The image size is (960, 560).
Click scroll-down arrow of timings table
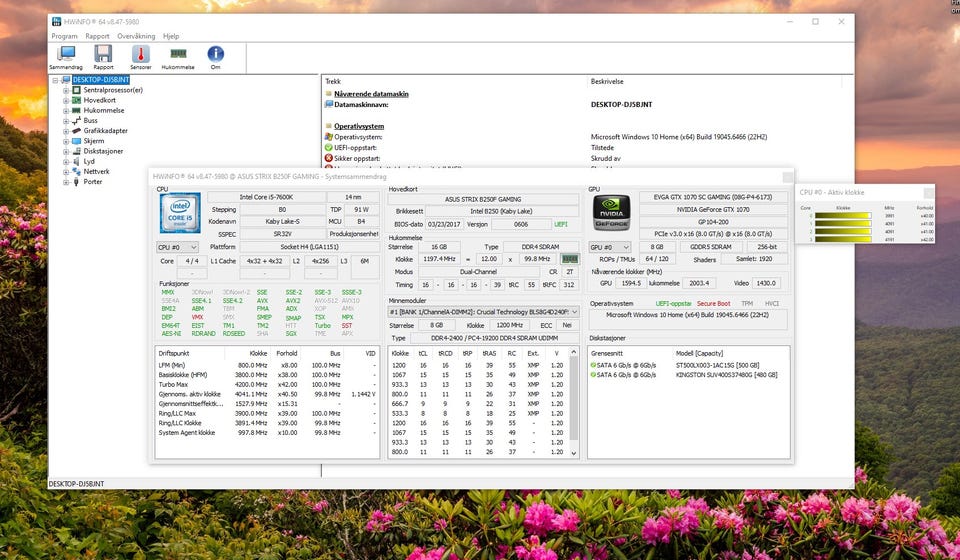click(x=574, y=453)
